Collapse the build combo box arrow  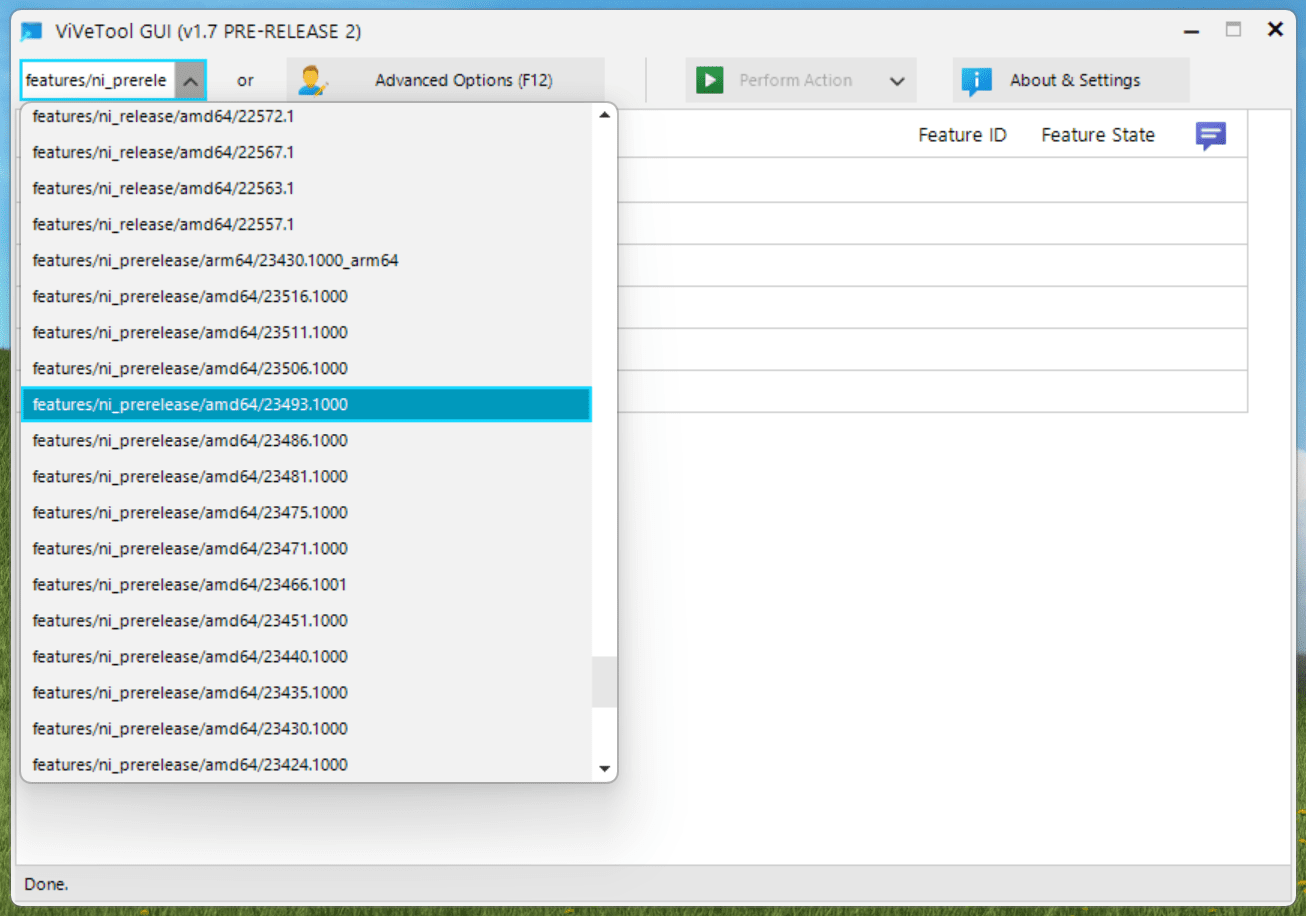[191, 81]
